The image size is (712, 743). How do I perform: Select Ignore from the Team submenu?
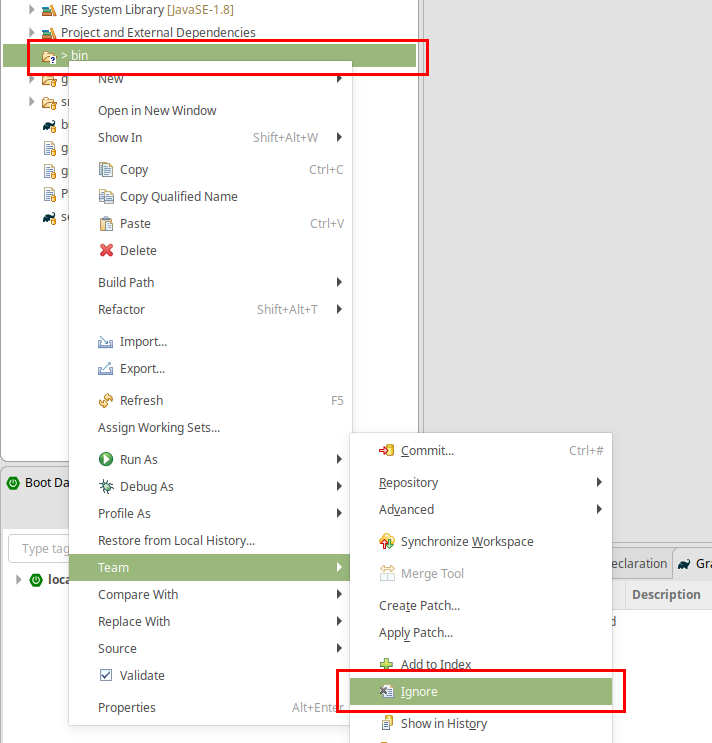pos(419,692)
